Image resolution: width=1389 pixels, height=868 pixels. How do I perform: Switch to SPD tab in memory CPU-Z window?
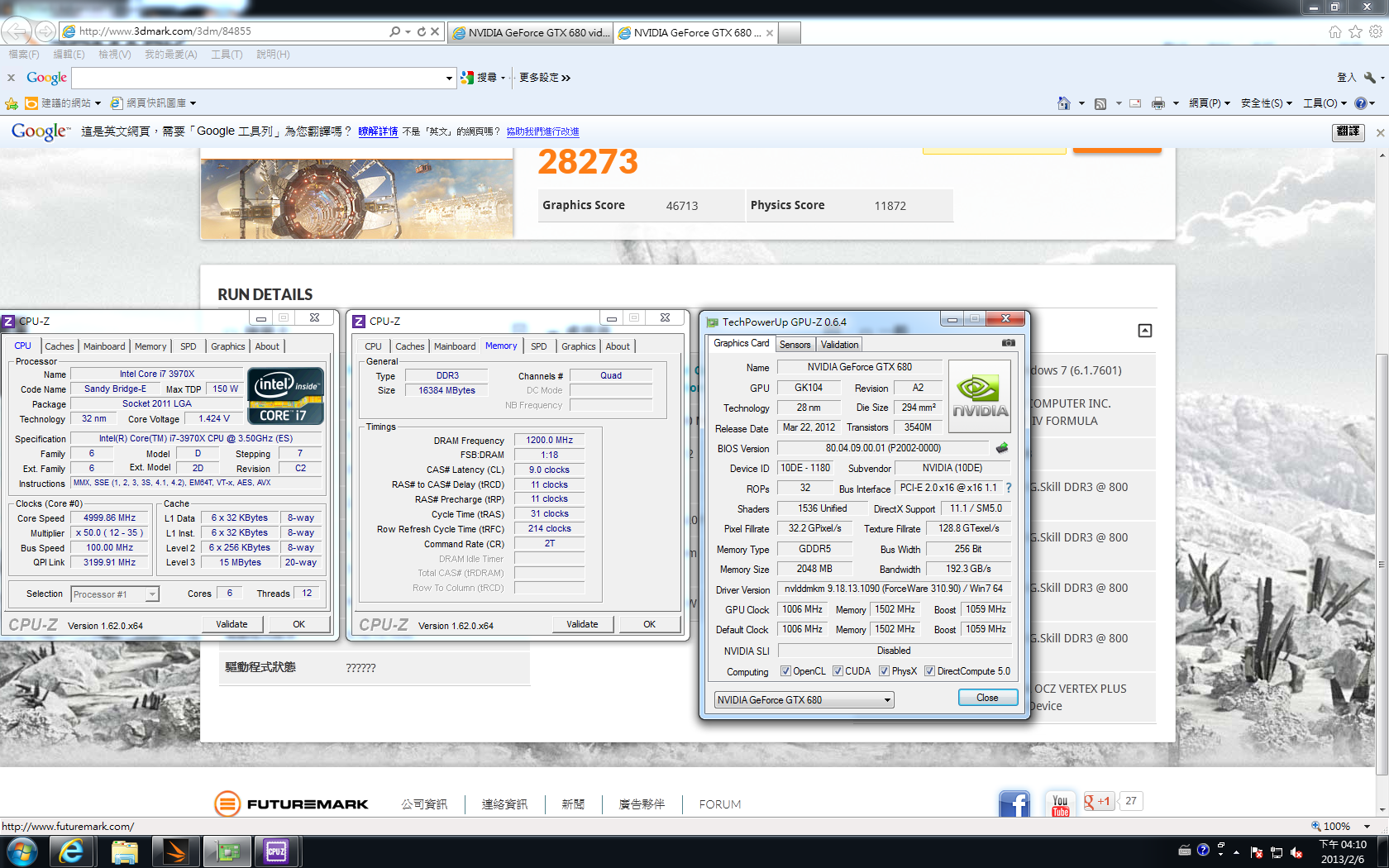pyautogui.click(x=539, y=346)
